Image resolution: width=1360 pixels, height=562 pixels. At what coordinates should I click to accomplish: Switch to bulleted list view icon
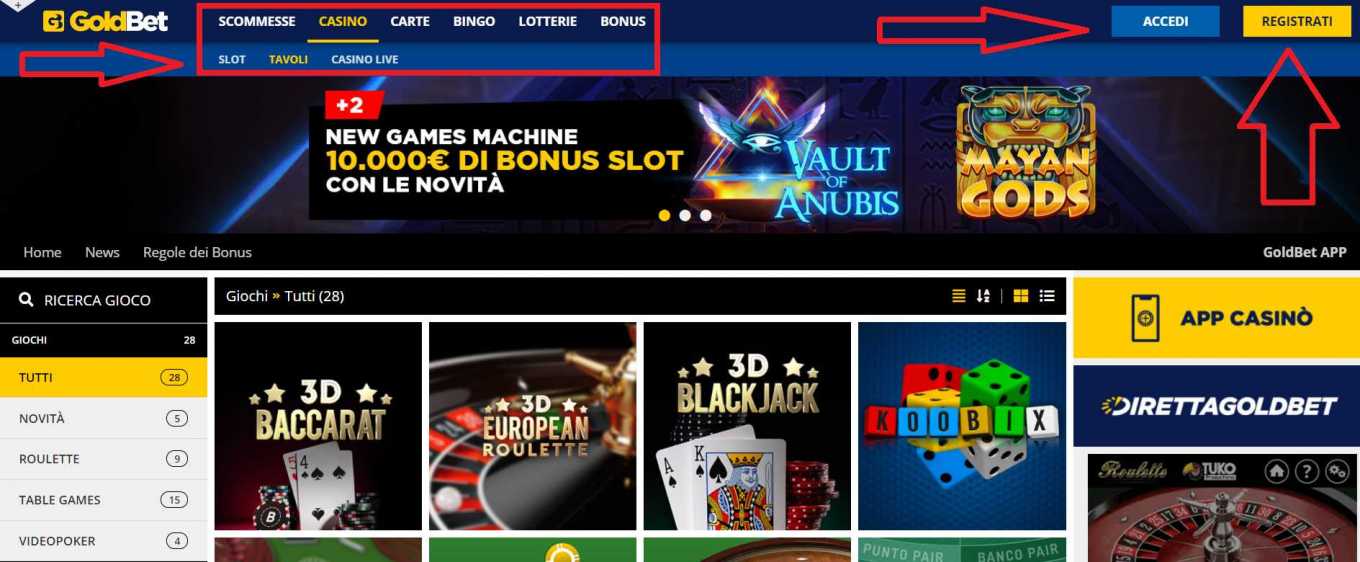[x=1047, y=296]
